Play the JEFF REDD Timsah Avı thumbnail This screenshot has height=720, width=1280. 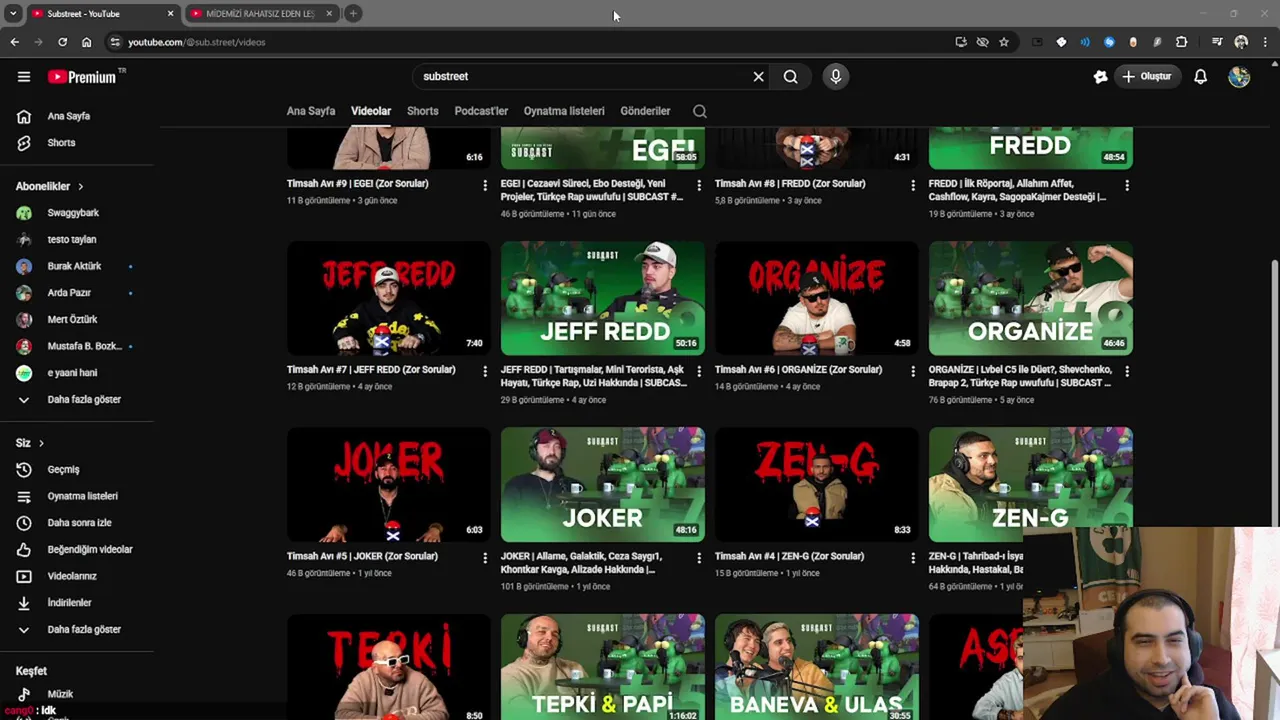pyautogui.click(x=389, y=298)
